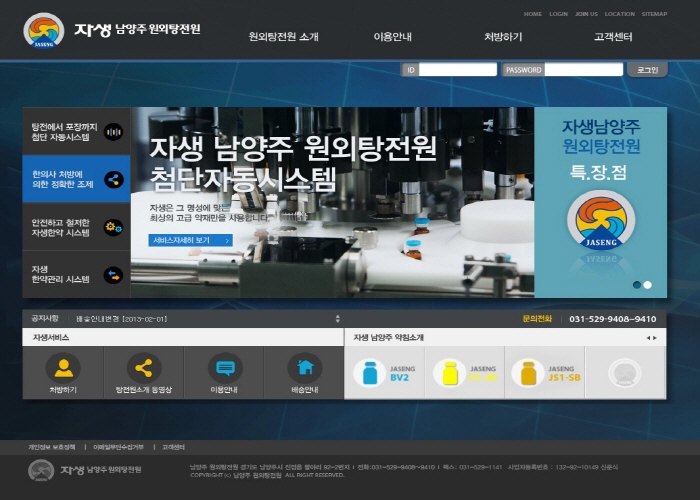Select the 한의사 처방에 의한 정확한 조제 tab
Image resolution: width=700 pixels, height=500 pixels.
76,179
